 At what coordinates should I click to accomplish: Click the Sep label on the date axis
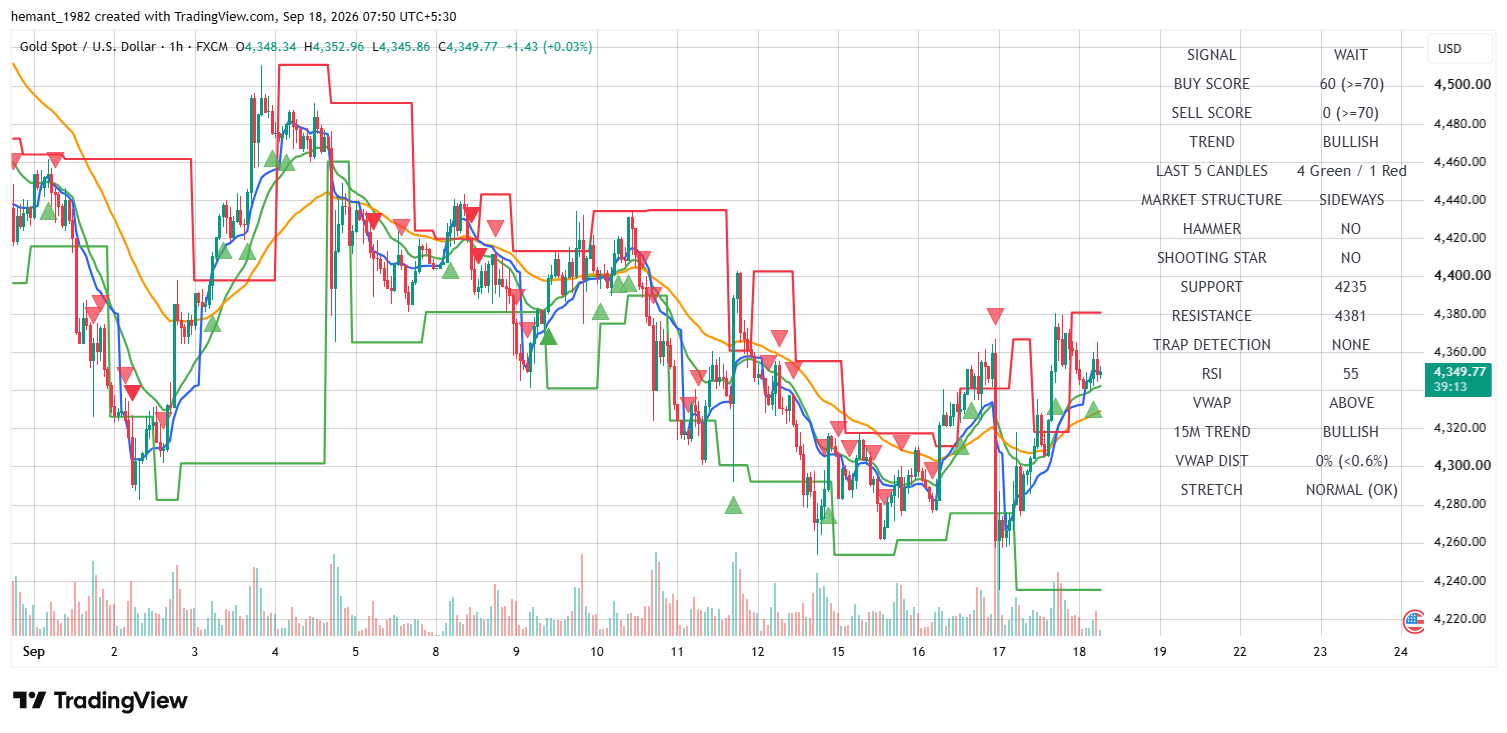coord(34,652)
